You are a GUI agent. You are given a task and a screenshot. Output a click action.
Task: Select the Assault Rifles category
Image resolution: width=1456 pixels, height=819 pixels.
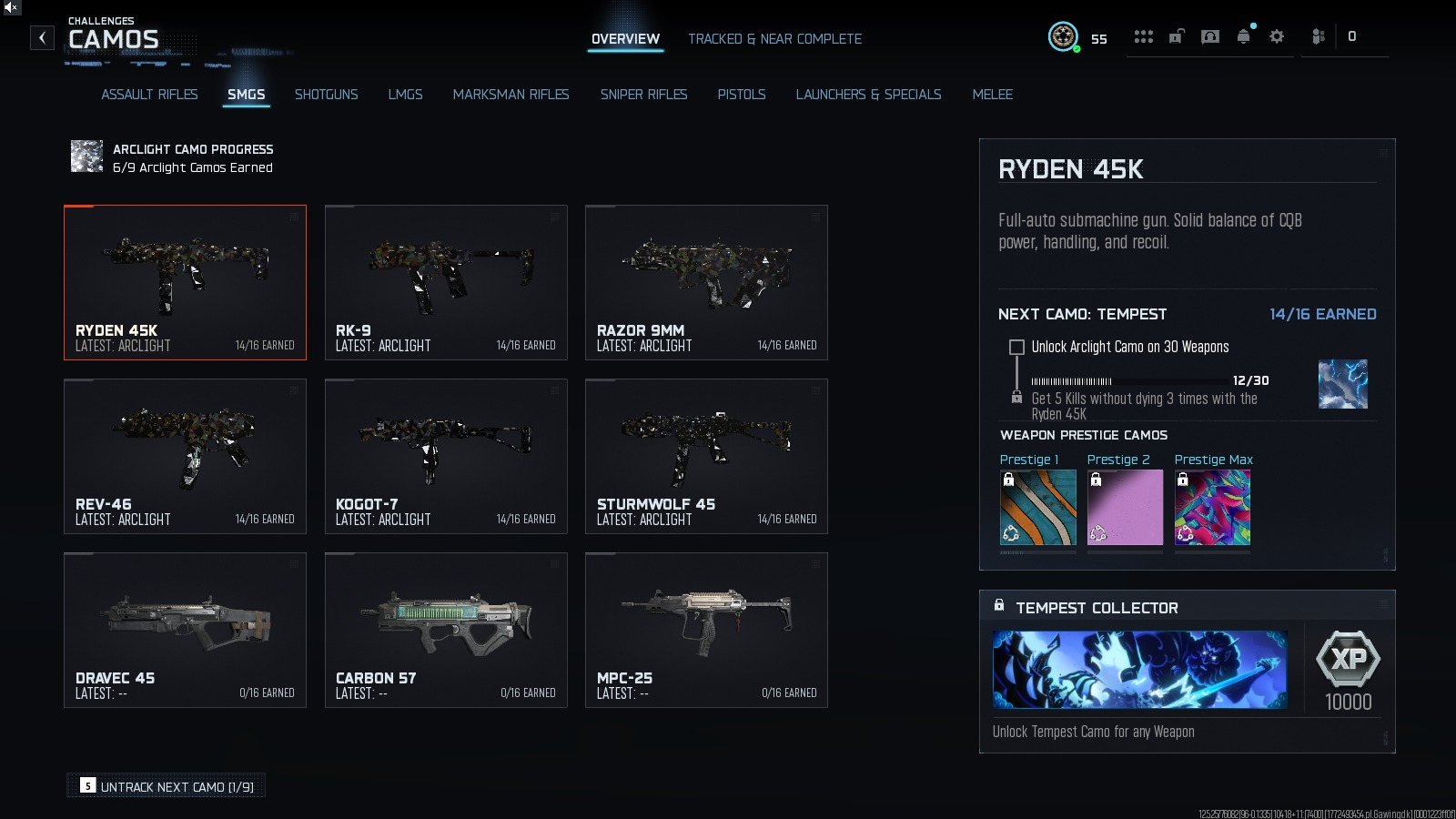[149, 95]
